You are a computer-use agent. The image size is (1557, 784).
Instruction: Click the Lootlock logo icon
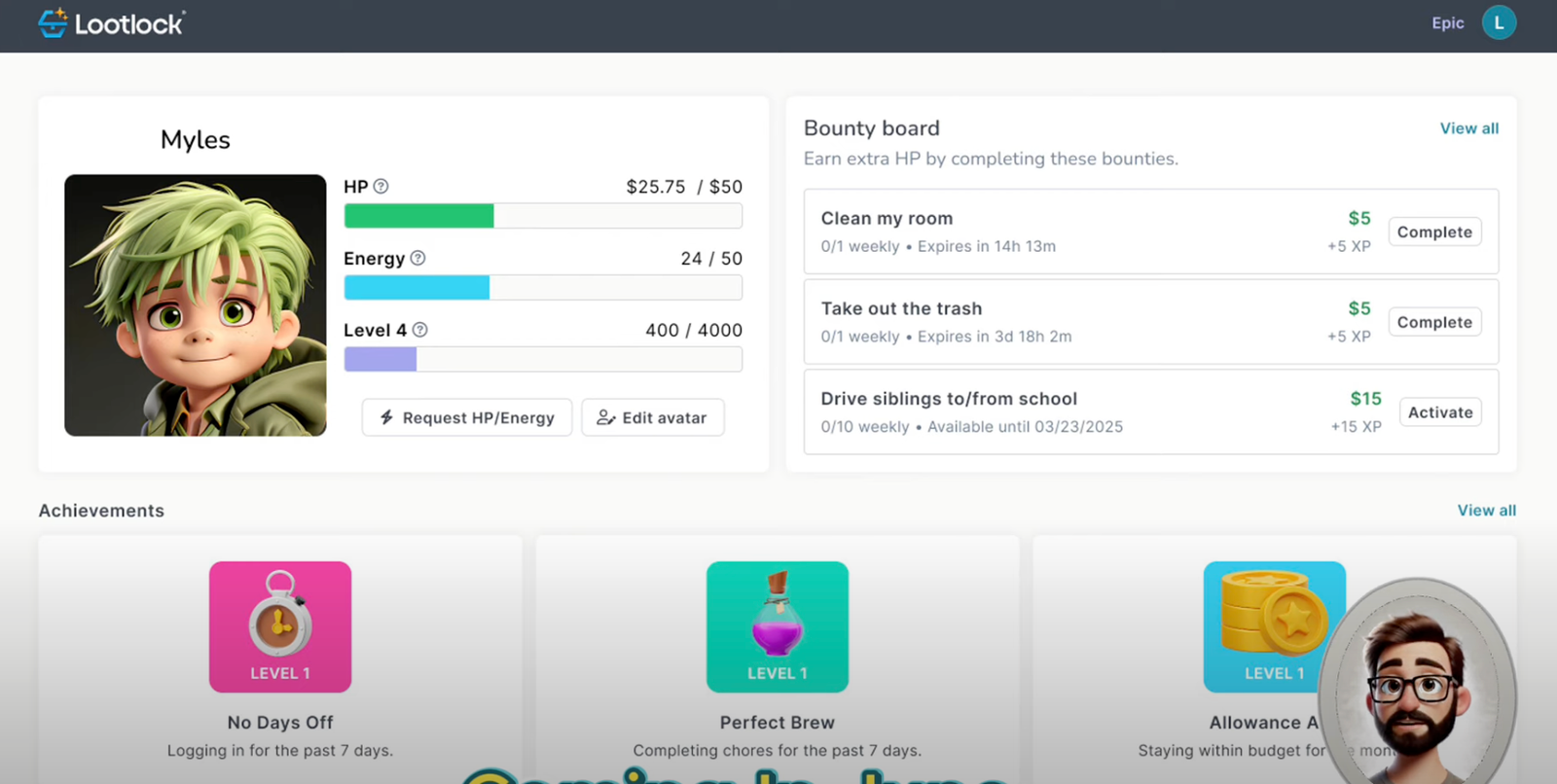click(53, 23)
